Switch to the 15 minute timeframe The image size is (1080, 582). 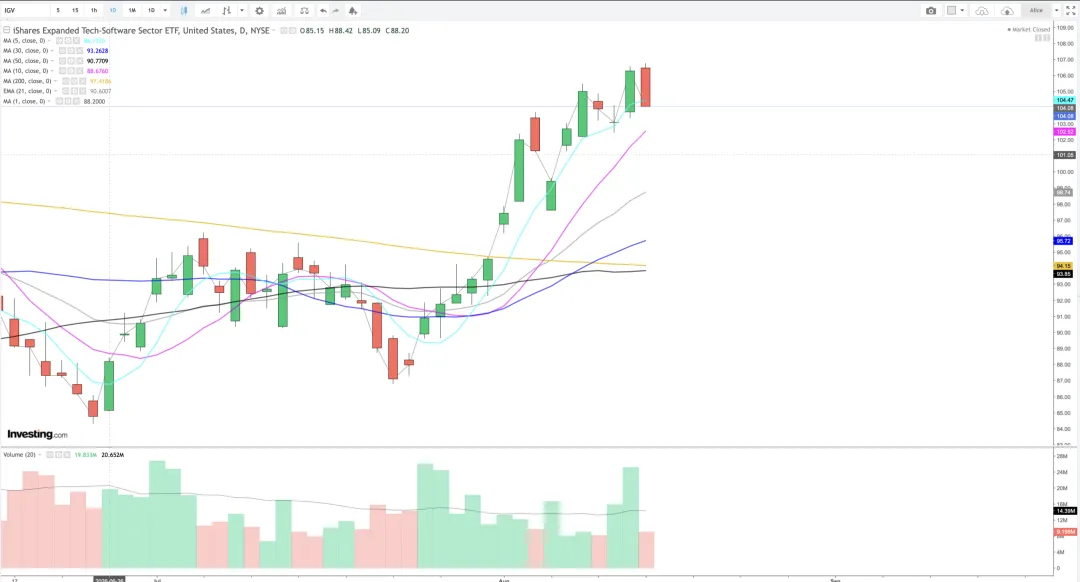pos(75,10)
